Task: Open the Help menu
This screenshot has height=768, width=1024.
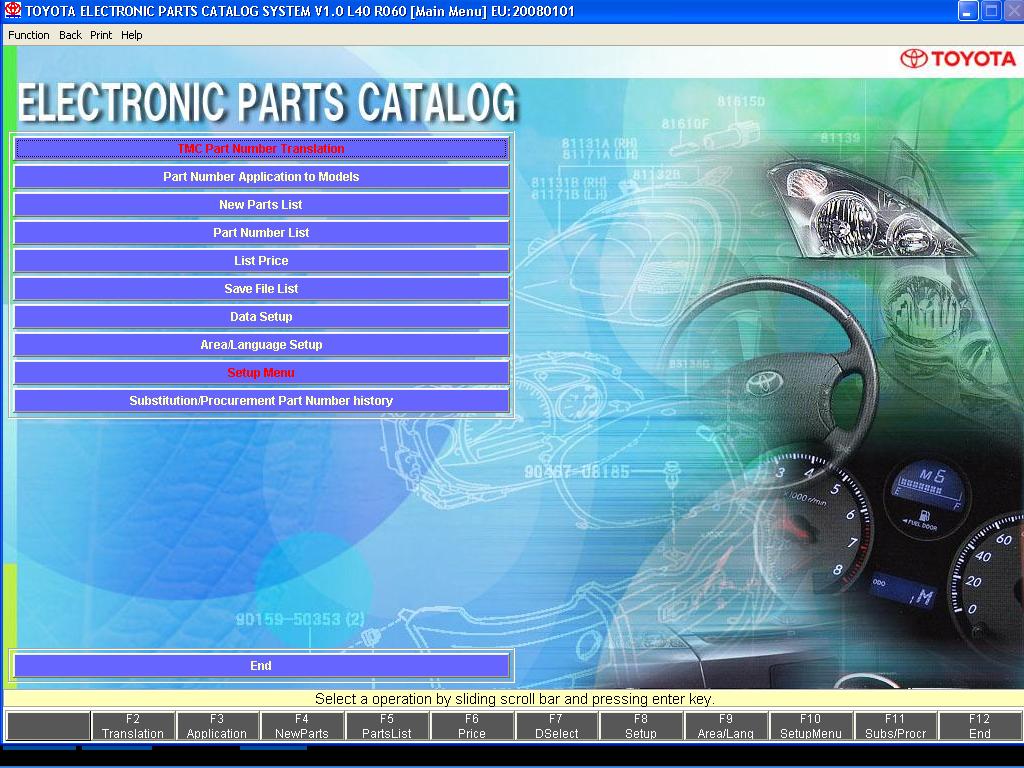Action: (132, 35)
